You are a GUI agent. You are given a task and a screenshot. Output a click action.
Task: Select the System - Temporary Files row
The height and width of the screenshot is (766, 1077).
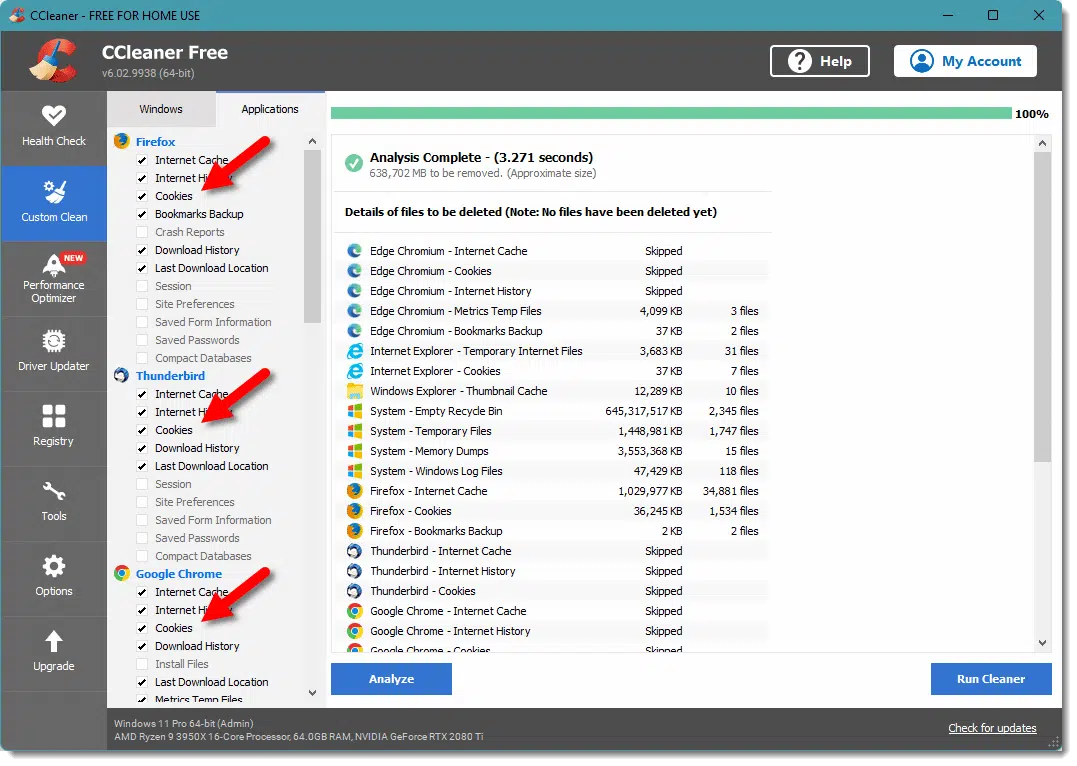[x=555, y=431]
